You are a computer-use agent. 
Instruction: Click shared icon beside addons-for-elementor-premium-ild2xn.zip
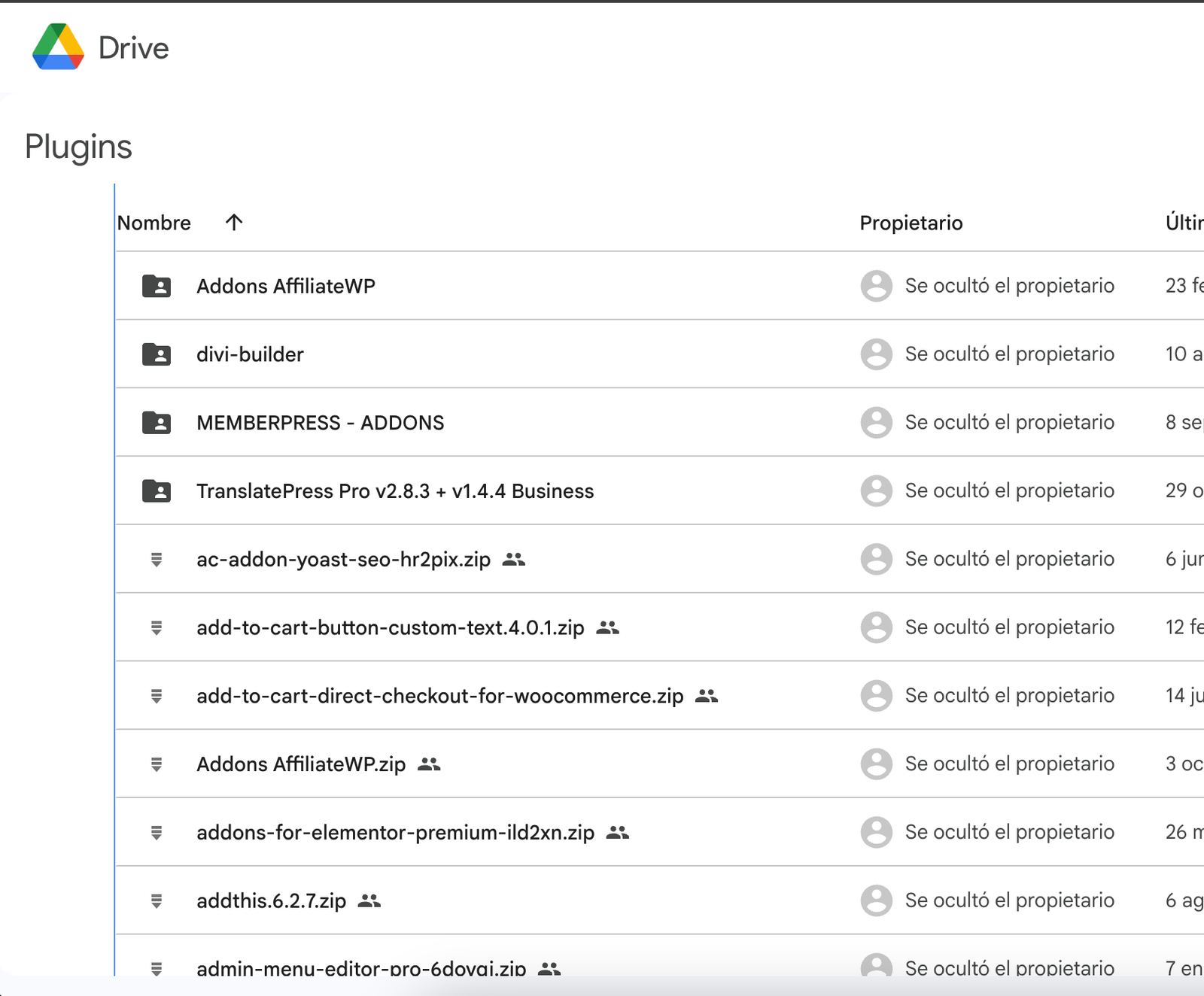click(618, 833)
